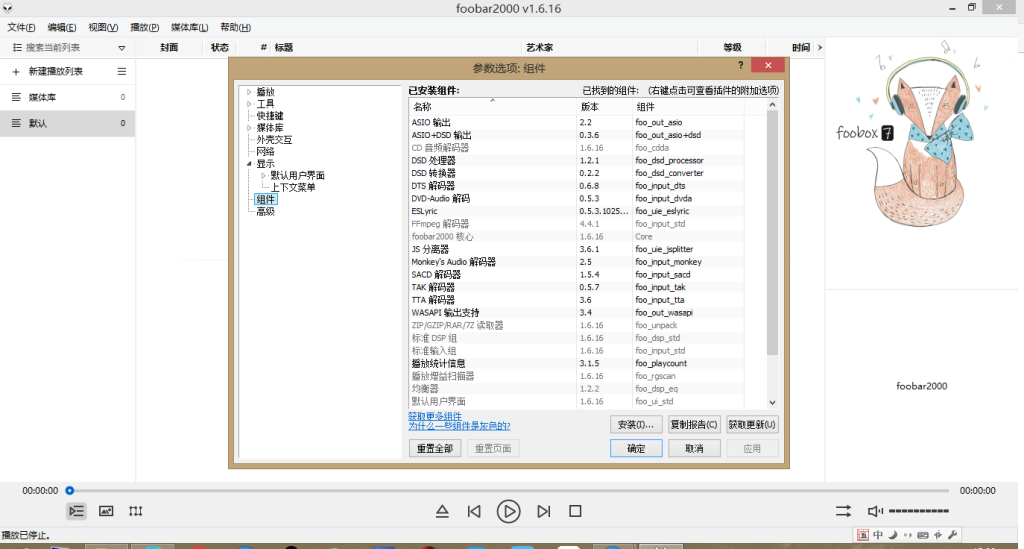Adjust the volume bar

click(x=919, y=511)
